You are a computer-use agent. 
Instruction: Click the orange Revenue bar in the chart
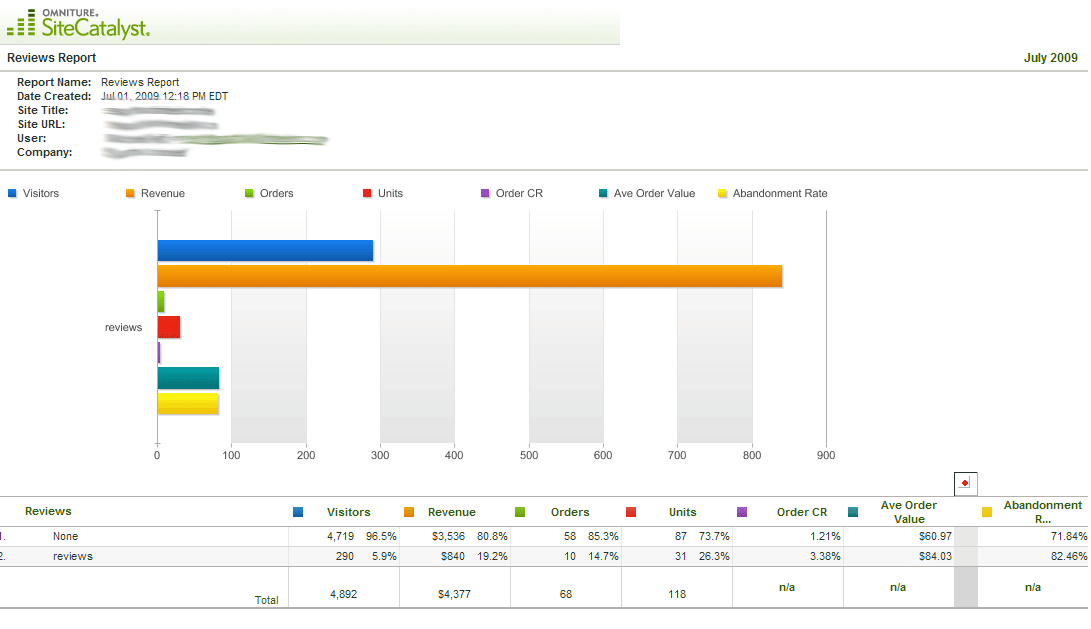coord(469,276)
